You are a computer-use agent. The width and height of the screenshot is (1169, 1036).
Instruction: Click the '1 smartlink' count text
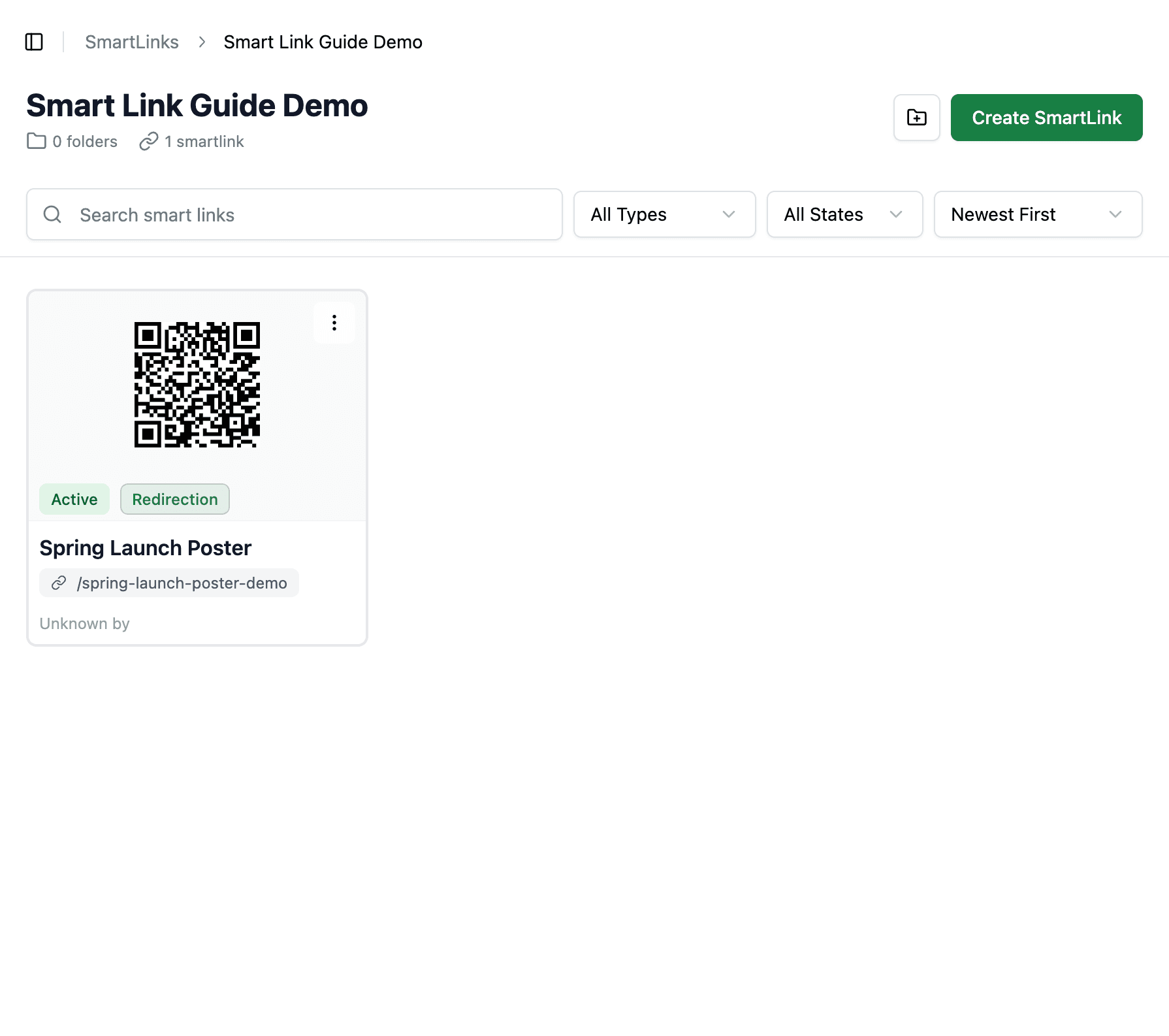point(204,141)
